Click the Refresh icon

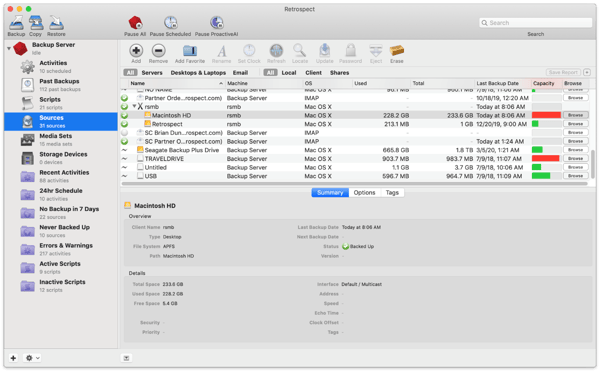(x=276, y=50)
